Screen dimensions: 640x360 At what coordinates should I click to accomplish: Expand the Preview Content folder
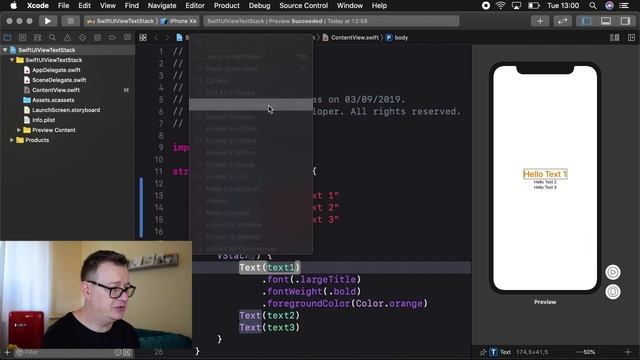[x=19, y=130]
